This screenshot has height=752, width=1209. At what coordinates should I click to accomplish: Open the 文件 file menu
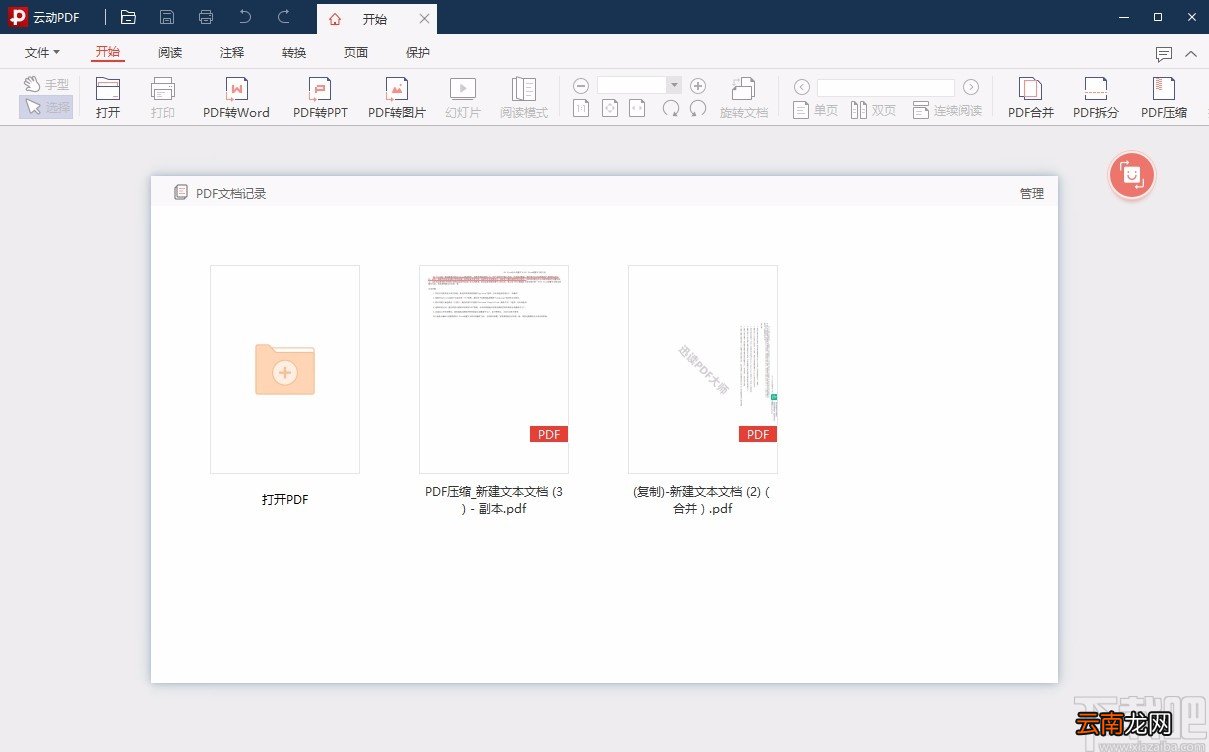42,53
